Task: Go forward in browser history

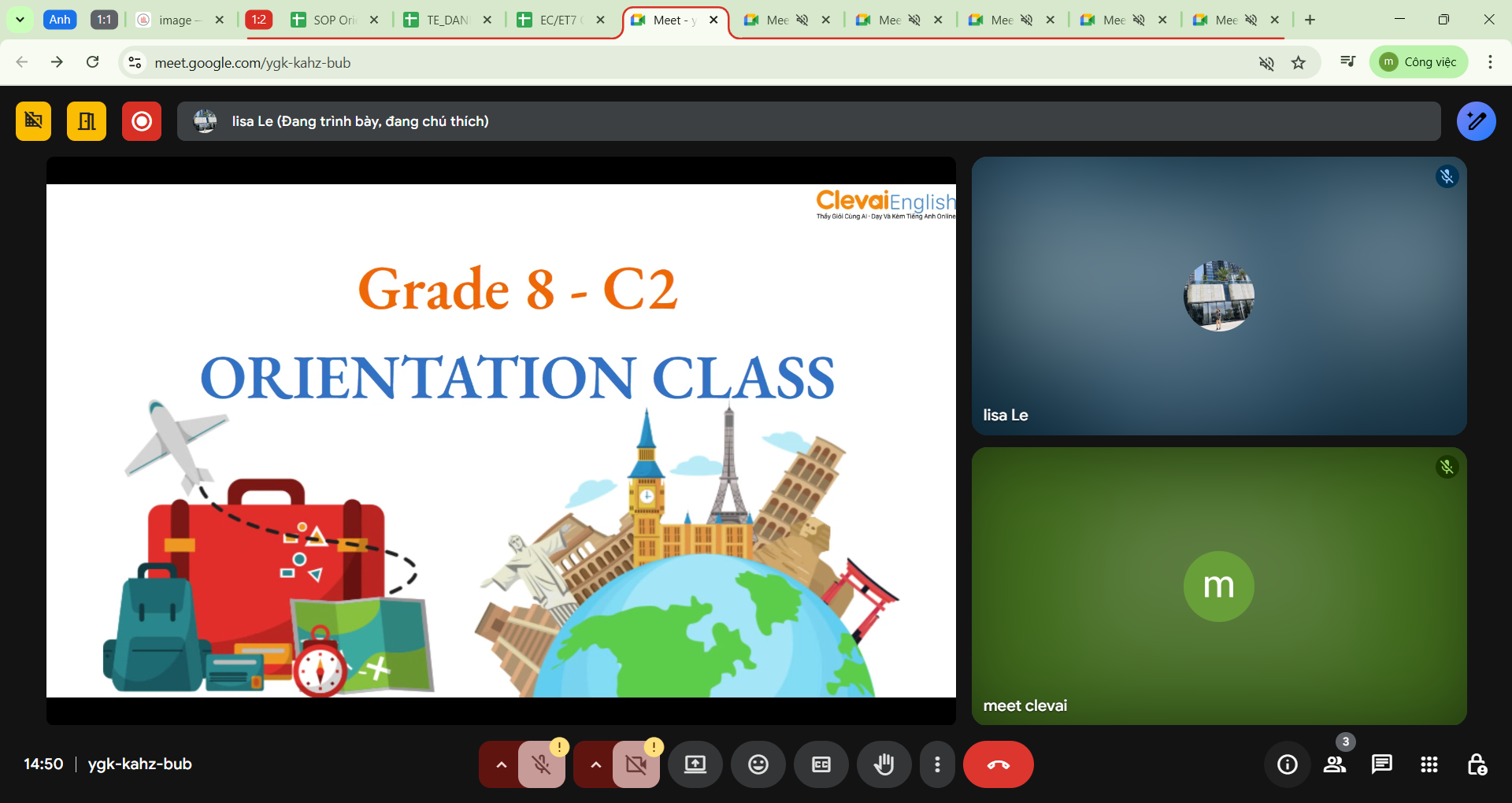Action: [x=57, y=62]
